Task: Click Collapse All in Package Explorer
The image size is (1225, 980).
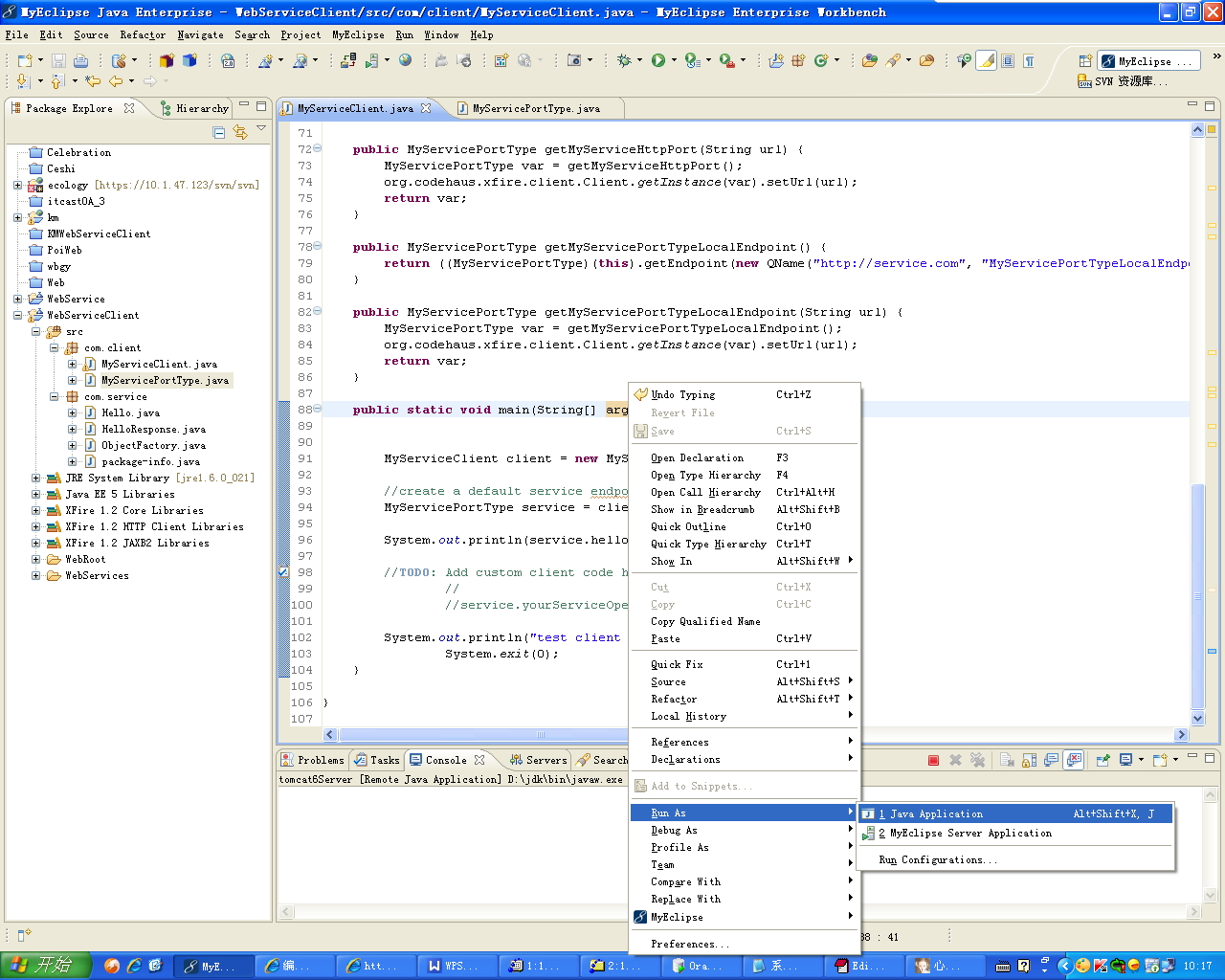Action: coord(219,132)
